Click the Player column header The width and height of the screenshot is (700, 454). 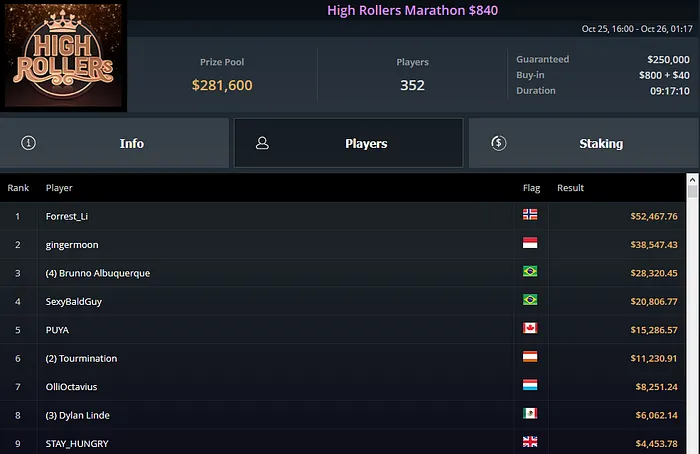[x=59, y=188]
